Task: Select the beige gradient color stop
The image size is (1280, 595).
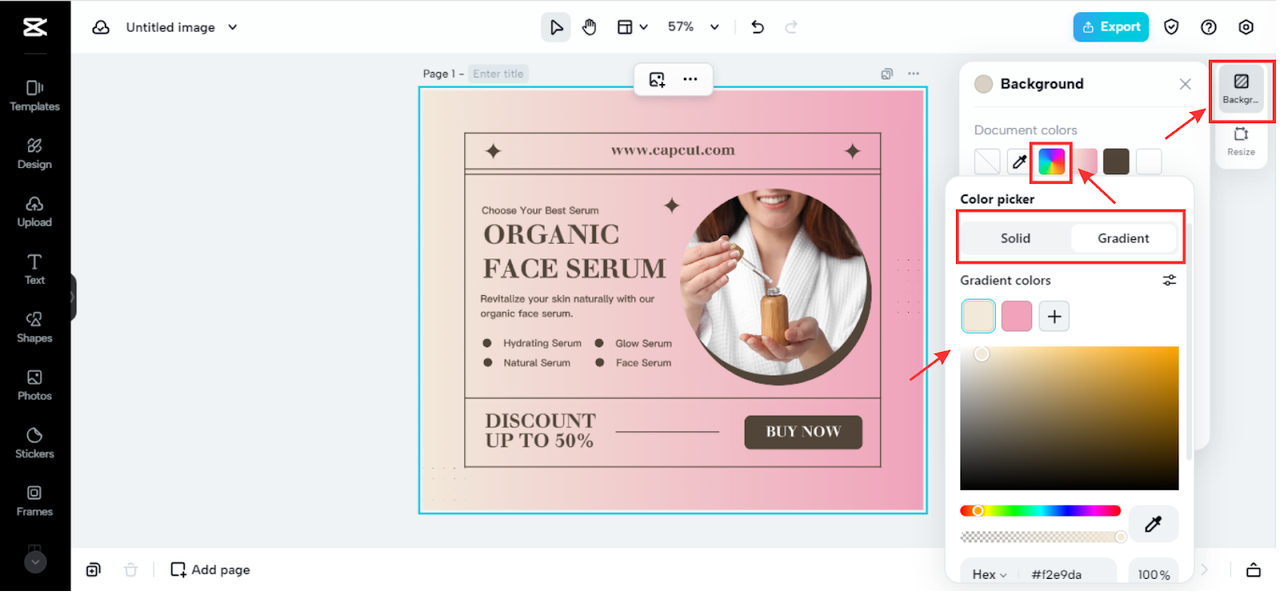Action: pos(978,316)
